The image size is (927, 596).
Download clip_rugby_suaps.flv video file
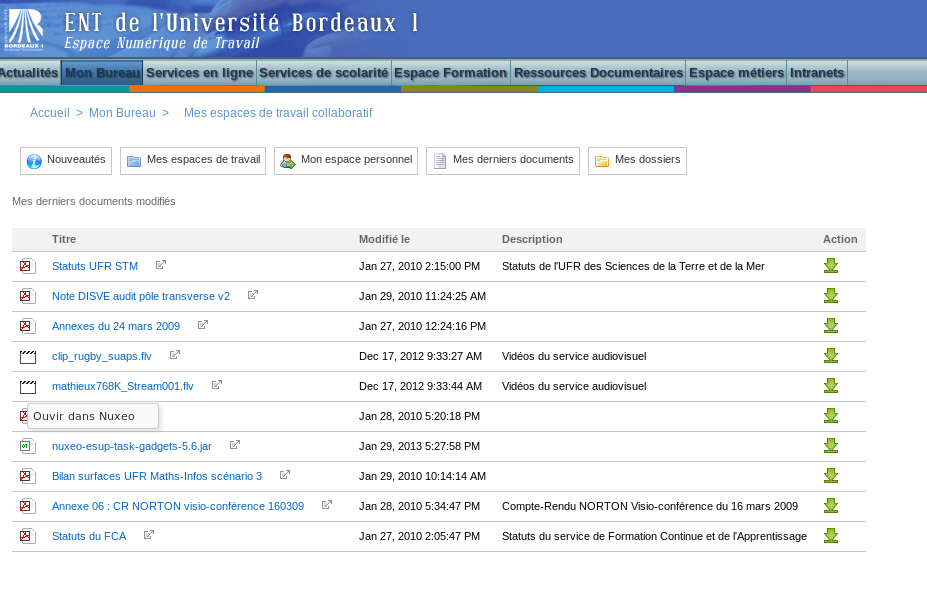click(830, 356)
